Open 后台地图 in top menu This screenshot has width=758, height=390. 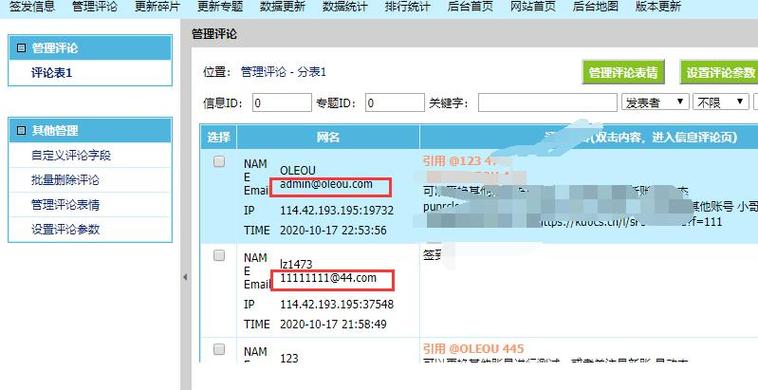tap(596, 7)
